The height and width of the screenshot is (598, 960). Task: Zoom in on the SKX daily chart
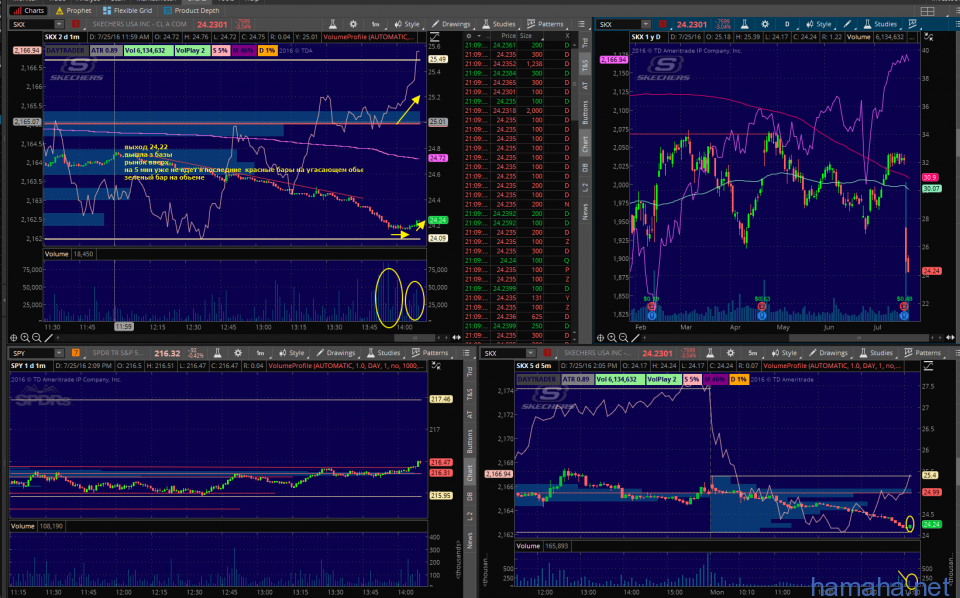point(612,338)
